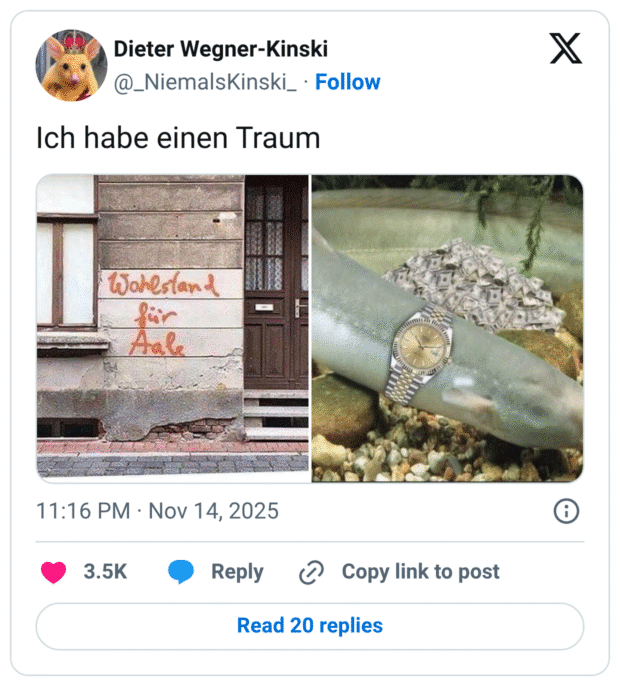The height and width of the screenshot is (686, 620).
Task: Click the blue reply speech bubble icon
Action: tap(181, 572)
